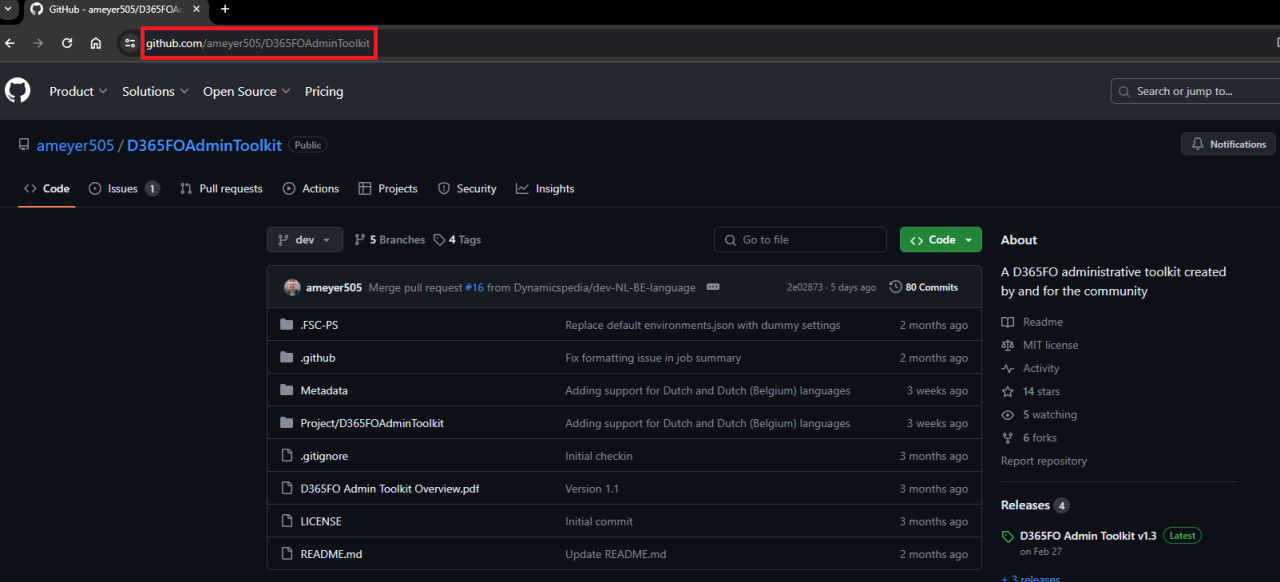Open the GitHub logo home icon
This screenshot has height=582, width=1280.
point(16,91)
